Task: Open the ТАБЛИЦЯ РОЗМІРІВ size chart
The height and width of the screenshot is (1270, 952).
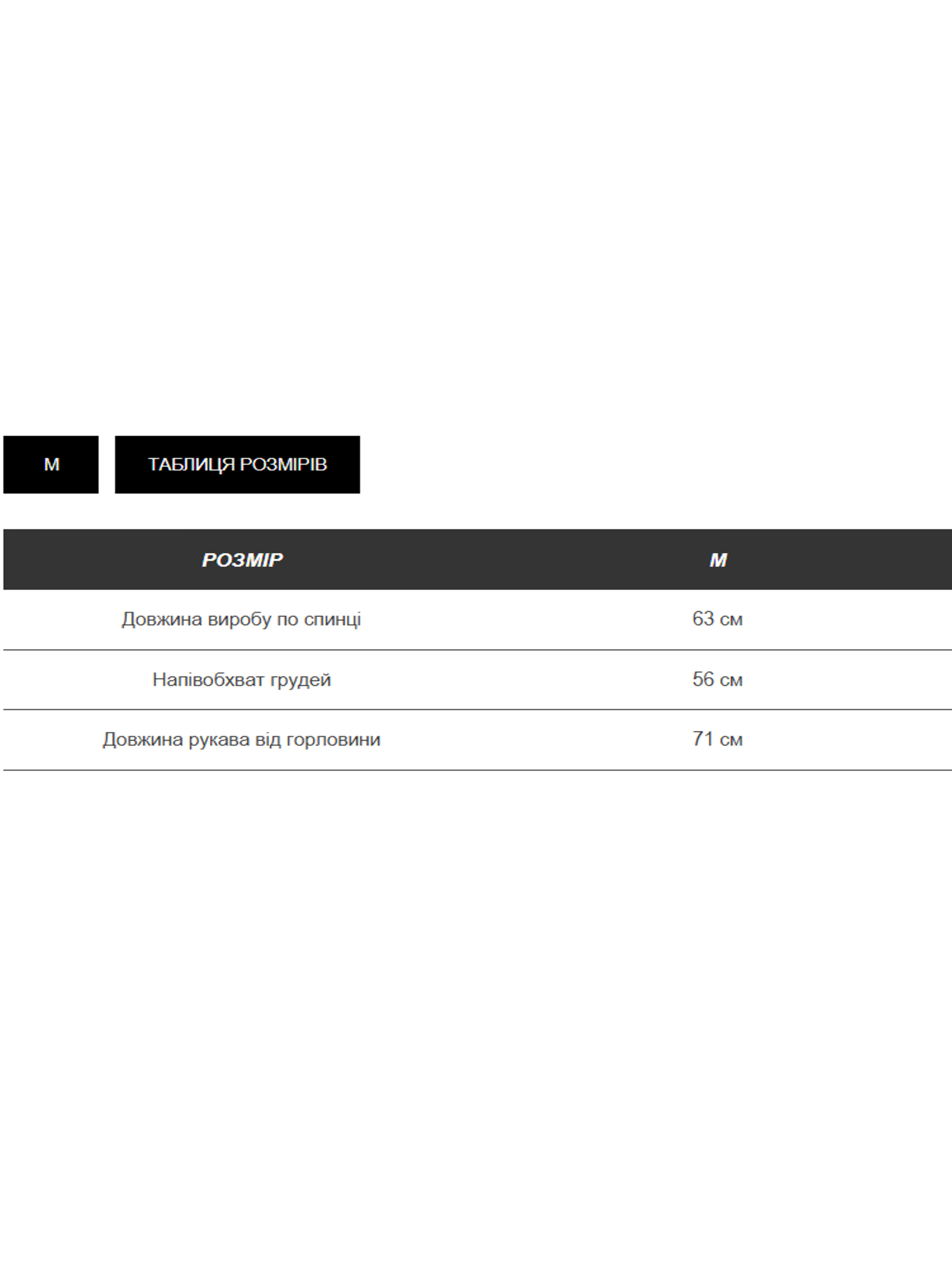Action: [x=237, y=464]
